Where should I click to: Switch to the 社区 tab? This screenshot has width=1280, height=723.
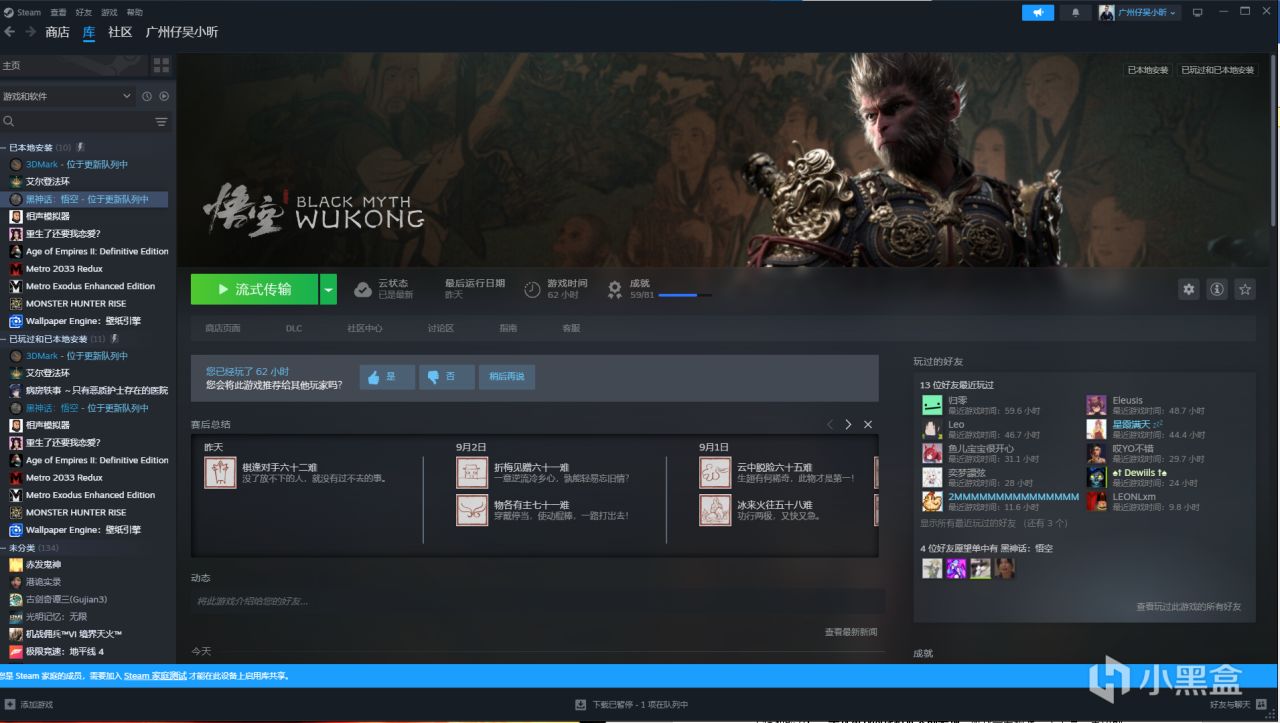pos(120,32)
